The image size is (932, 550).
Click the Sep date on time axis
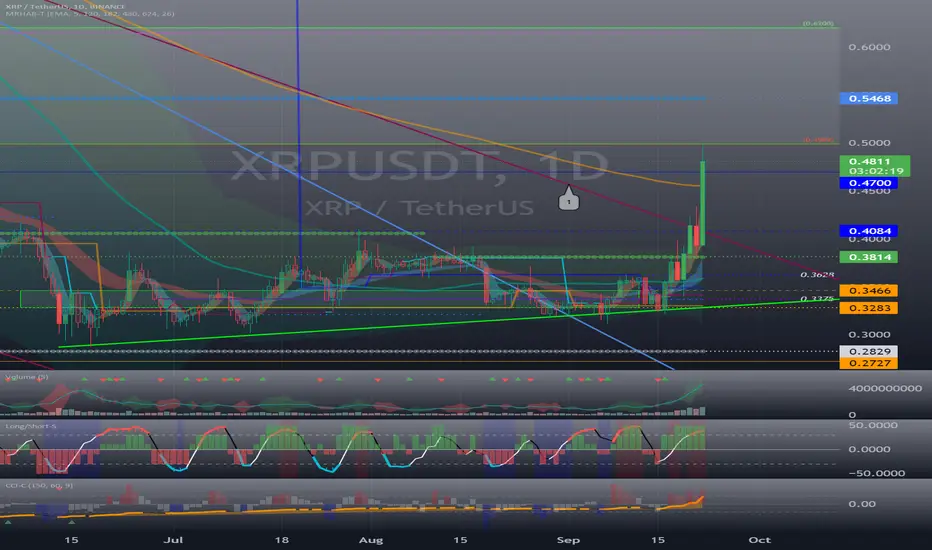[x=568, y=540]
